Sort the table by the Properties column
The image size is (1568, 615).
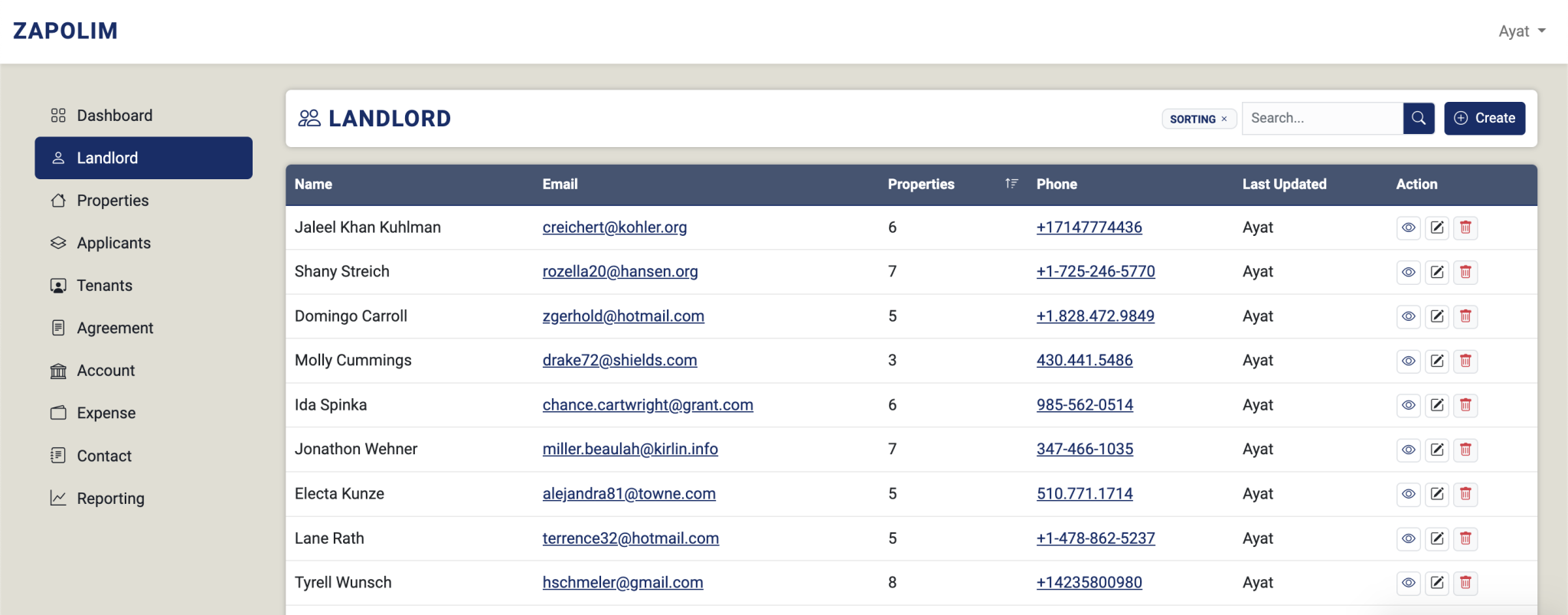pyautogui.click(x=1011, y=184)
